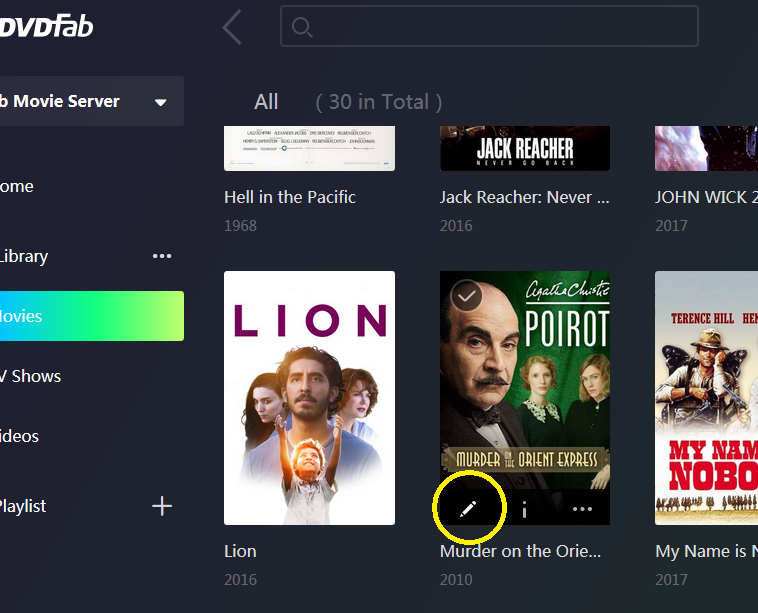Open the Library section
The image size is (758, 613).
tap(24, 256)
